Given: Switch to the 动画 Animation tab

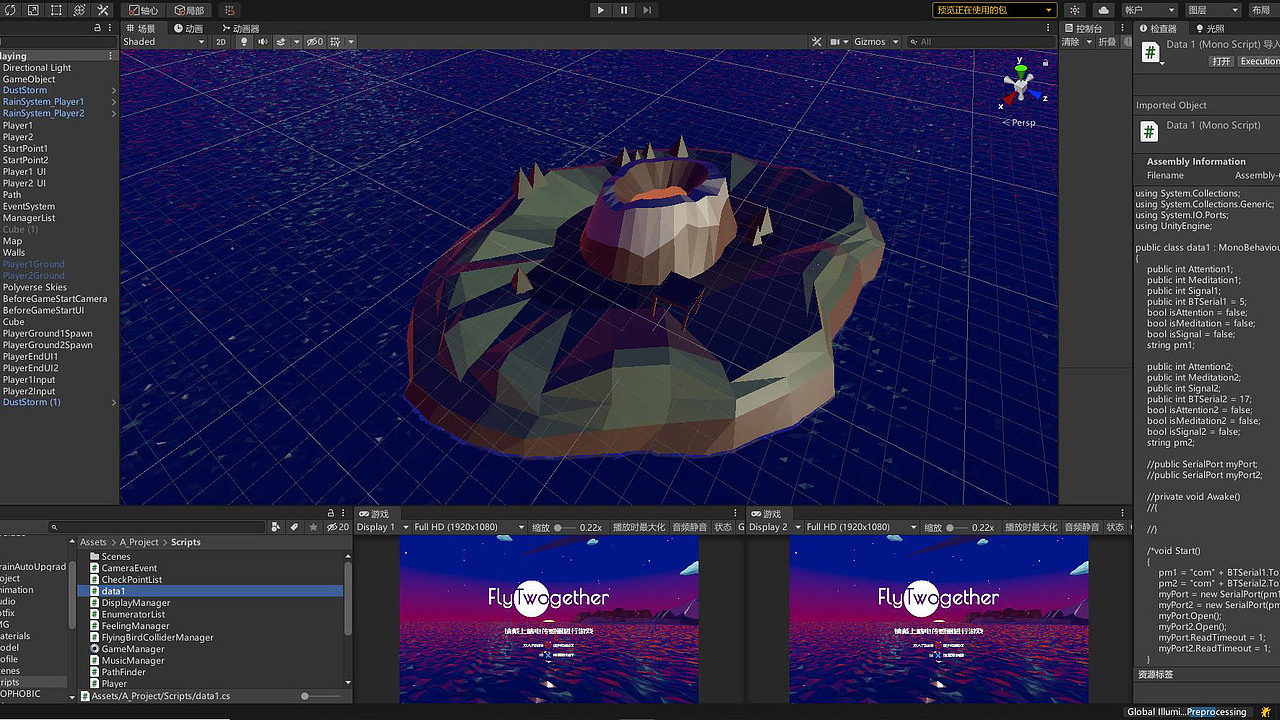Looking at the screenshot, I should click(x=188, y=29).
